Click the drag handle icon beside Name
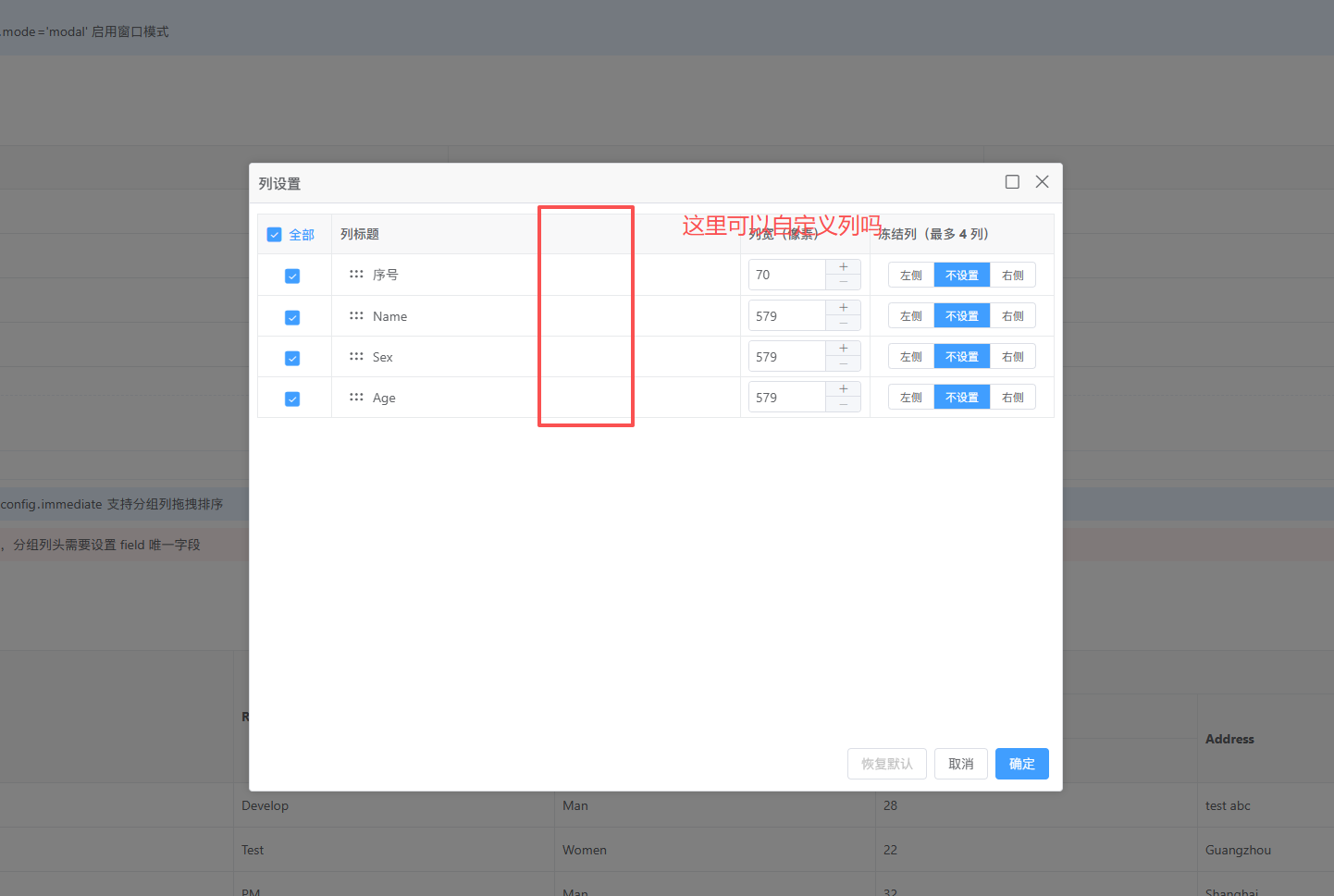This screenshot has height=896, width=1334. click(356, 316)
